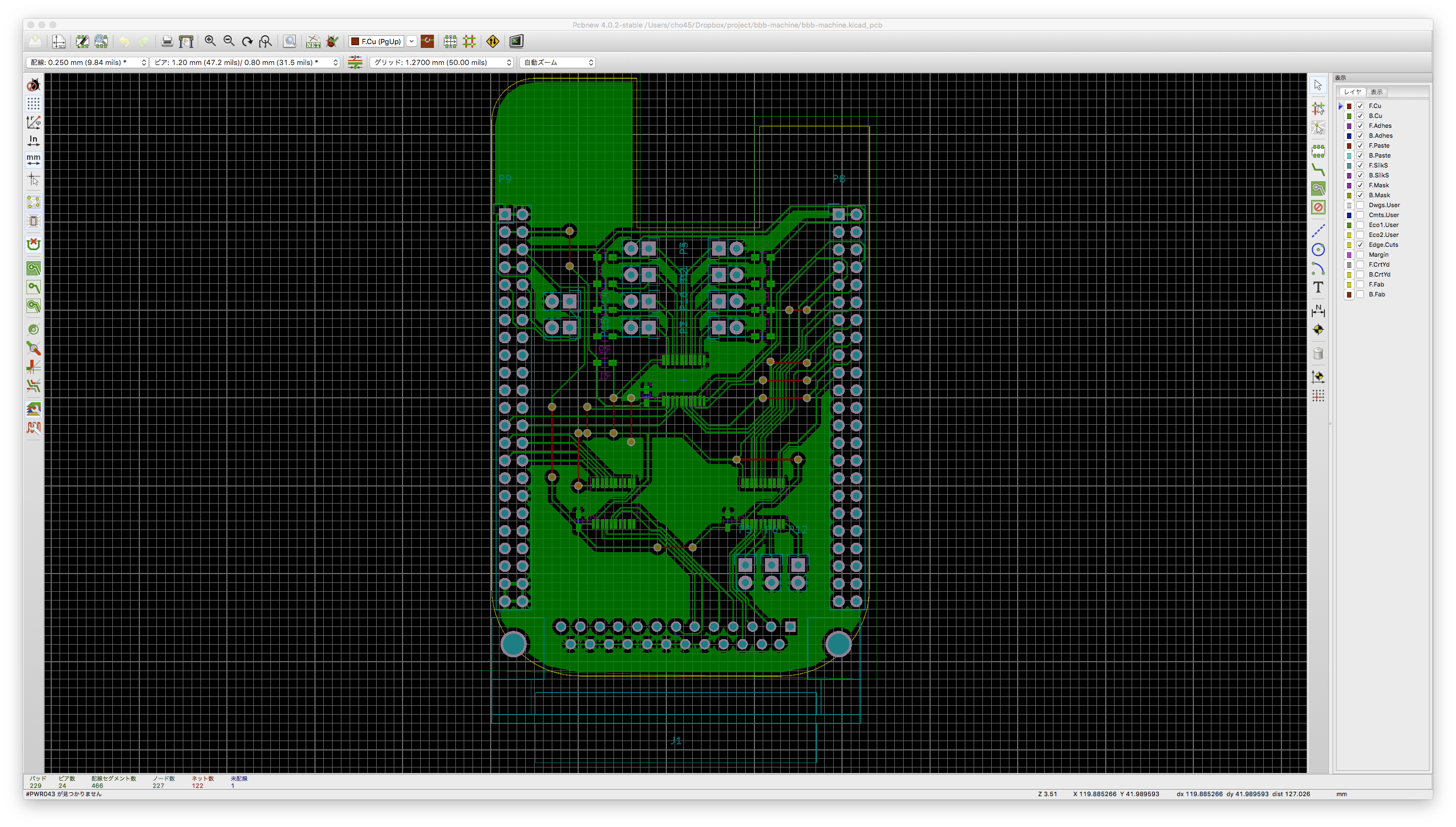Toggle Edge.Cuts layer visibility checkbox
1456x827 pixels.
(x=1360, y=245)
